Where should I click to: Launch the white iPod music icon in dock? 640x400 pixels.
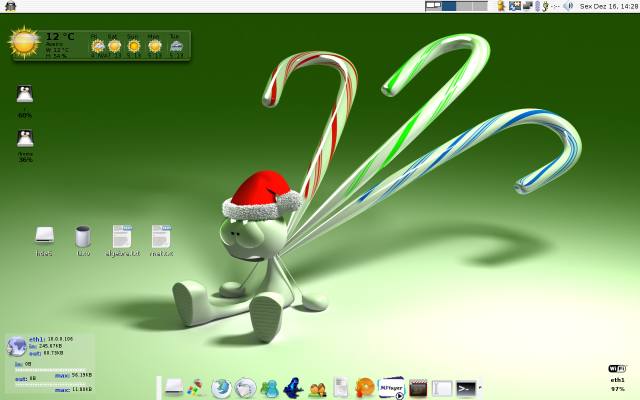point(341,387)
